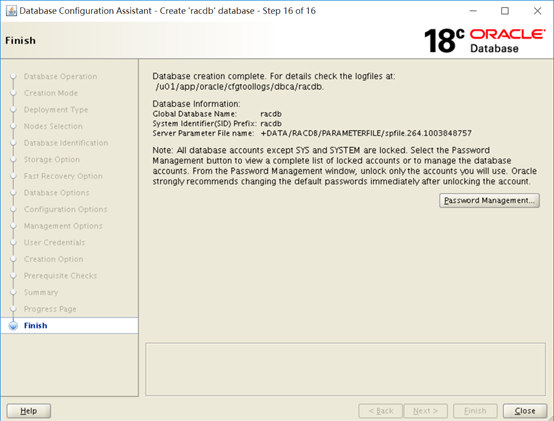This screenshot has width=554, height=421.
Task: Click the 'Server Parameter File name:' label
Action: [x=203, y=133]
